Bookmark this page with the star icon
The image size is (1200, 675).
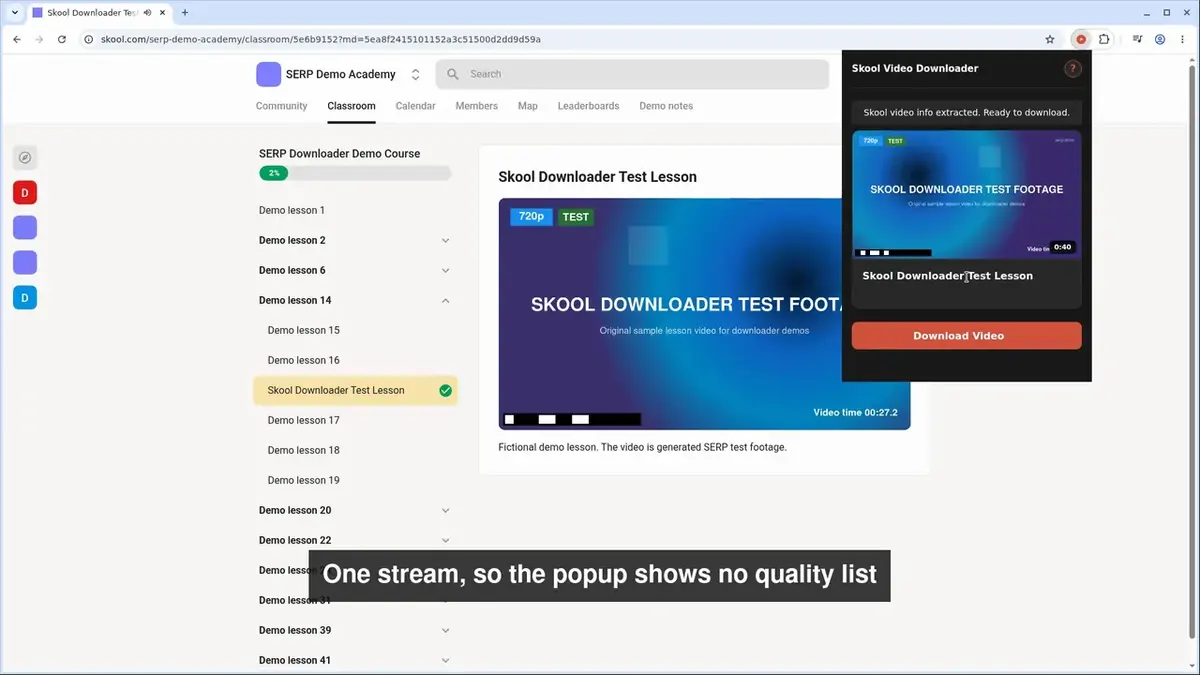tap(1050, 39)
